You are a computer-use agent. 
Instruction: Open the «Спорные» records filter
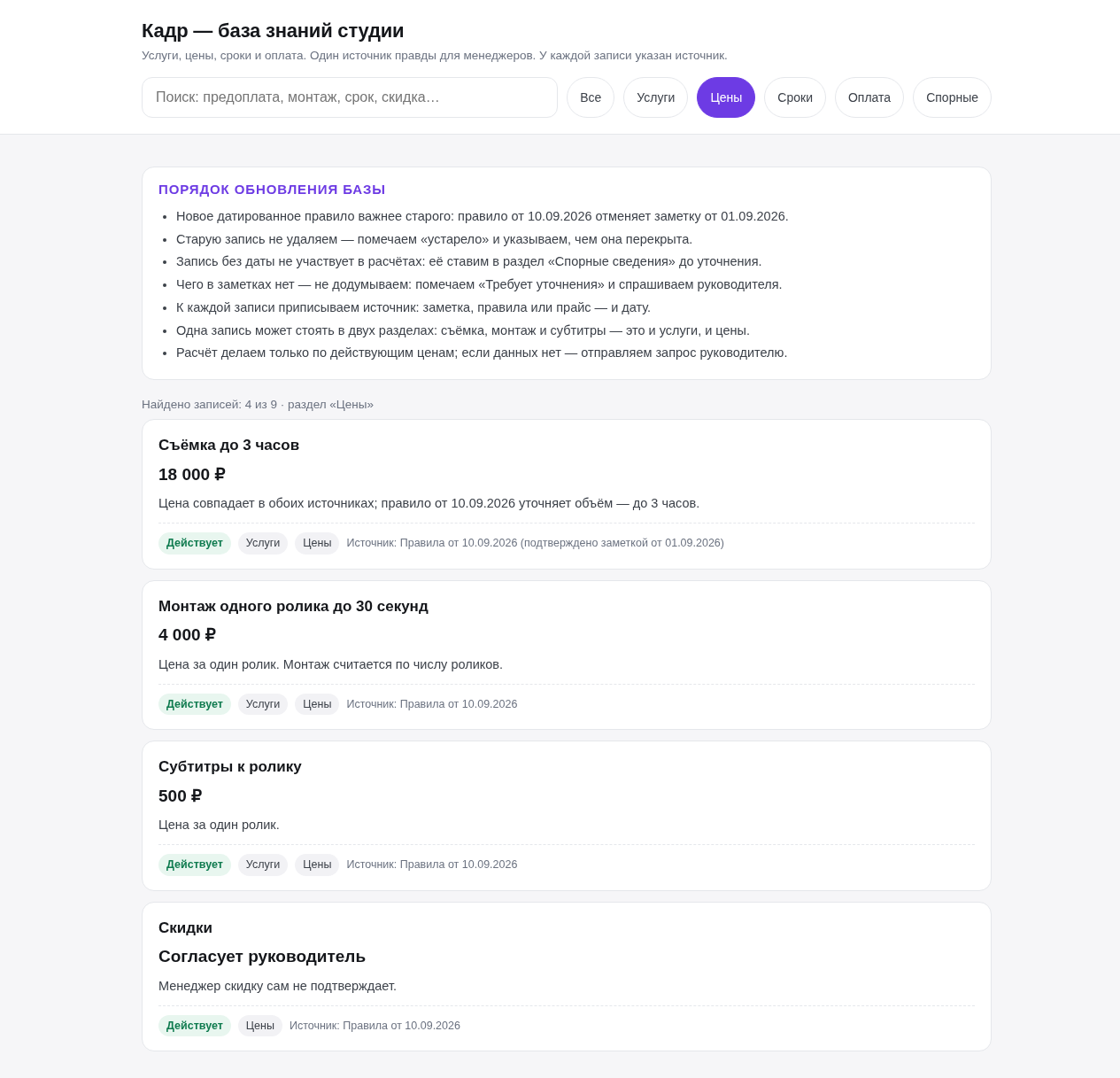tap(952, 97)
